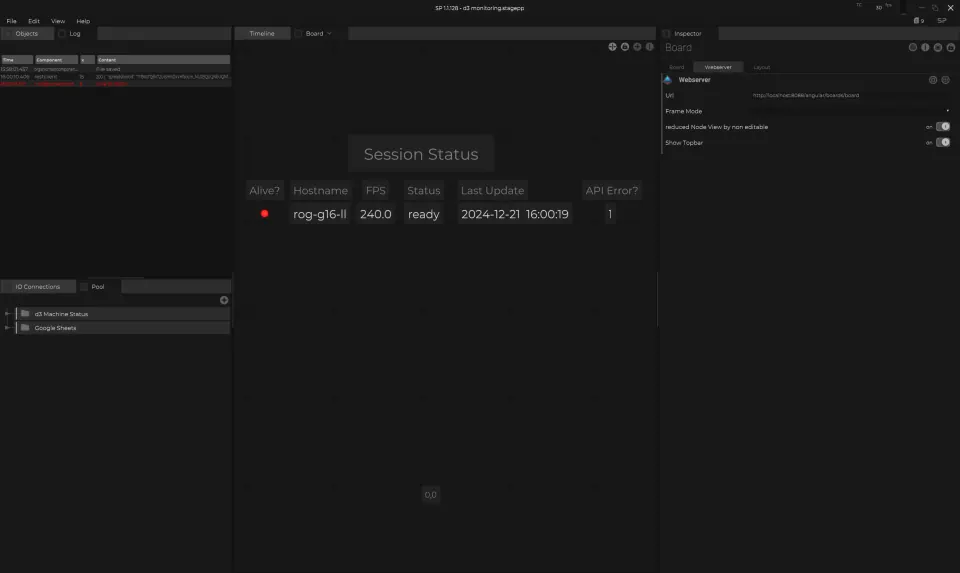Click the lock icon in Inspector header
The height and width of the screenshot is (573, 960).
coord(951,47)
